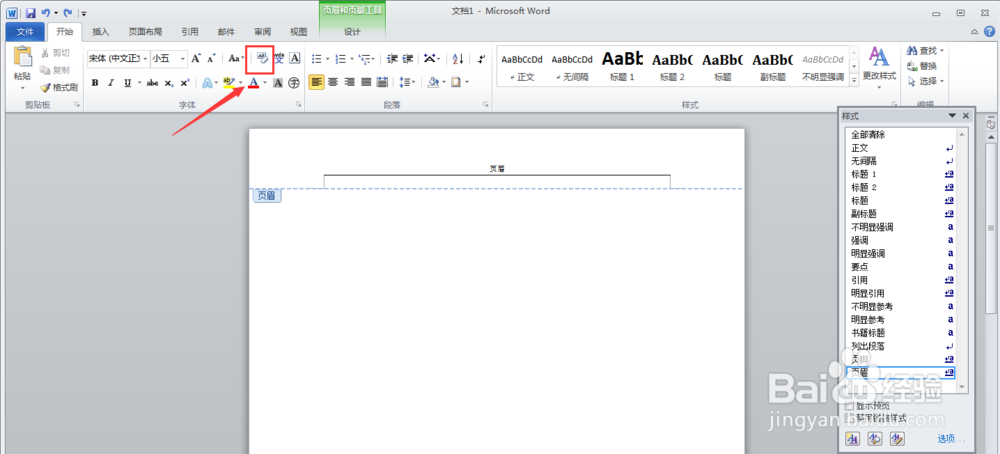Click the Replace (替换) button

click(x=922, y=66)
